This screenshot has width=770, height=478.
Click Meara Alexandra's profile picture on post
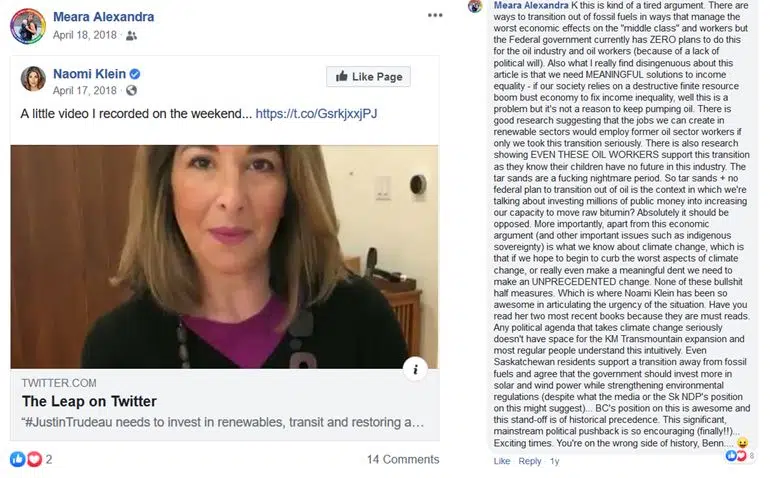28,26
